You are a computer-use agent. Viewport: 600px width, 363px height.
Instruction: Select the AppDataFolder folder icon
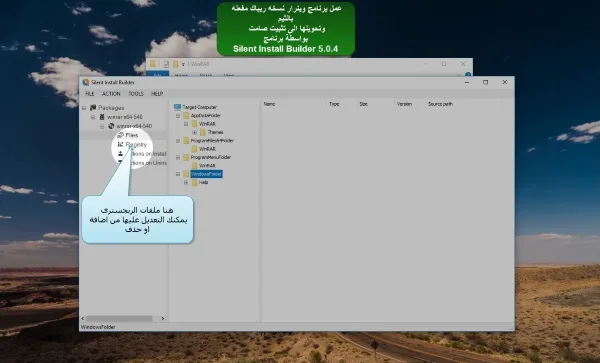pyautogui.click(x=186, y=116)
